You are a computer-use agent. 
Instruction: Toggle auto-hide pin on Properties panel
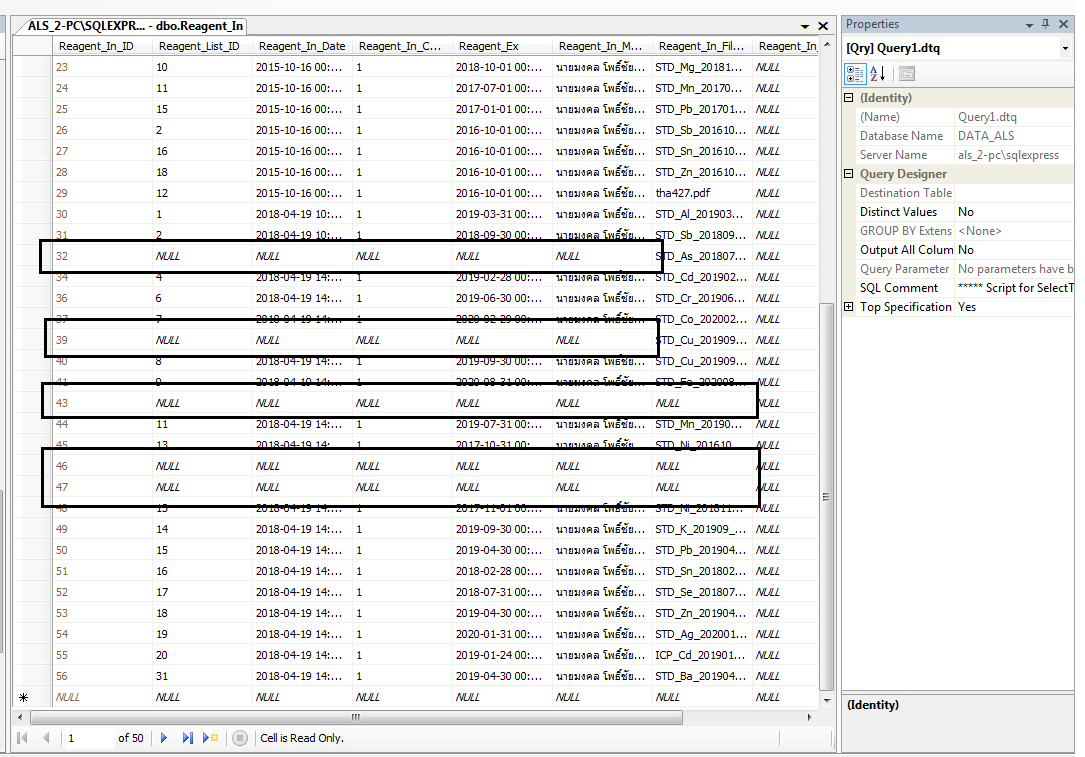[x=1046, y=24]
